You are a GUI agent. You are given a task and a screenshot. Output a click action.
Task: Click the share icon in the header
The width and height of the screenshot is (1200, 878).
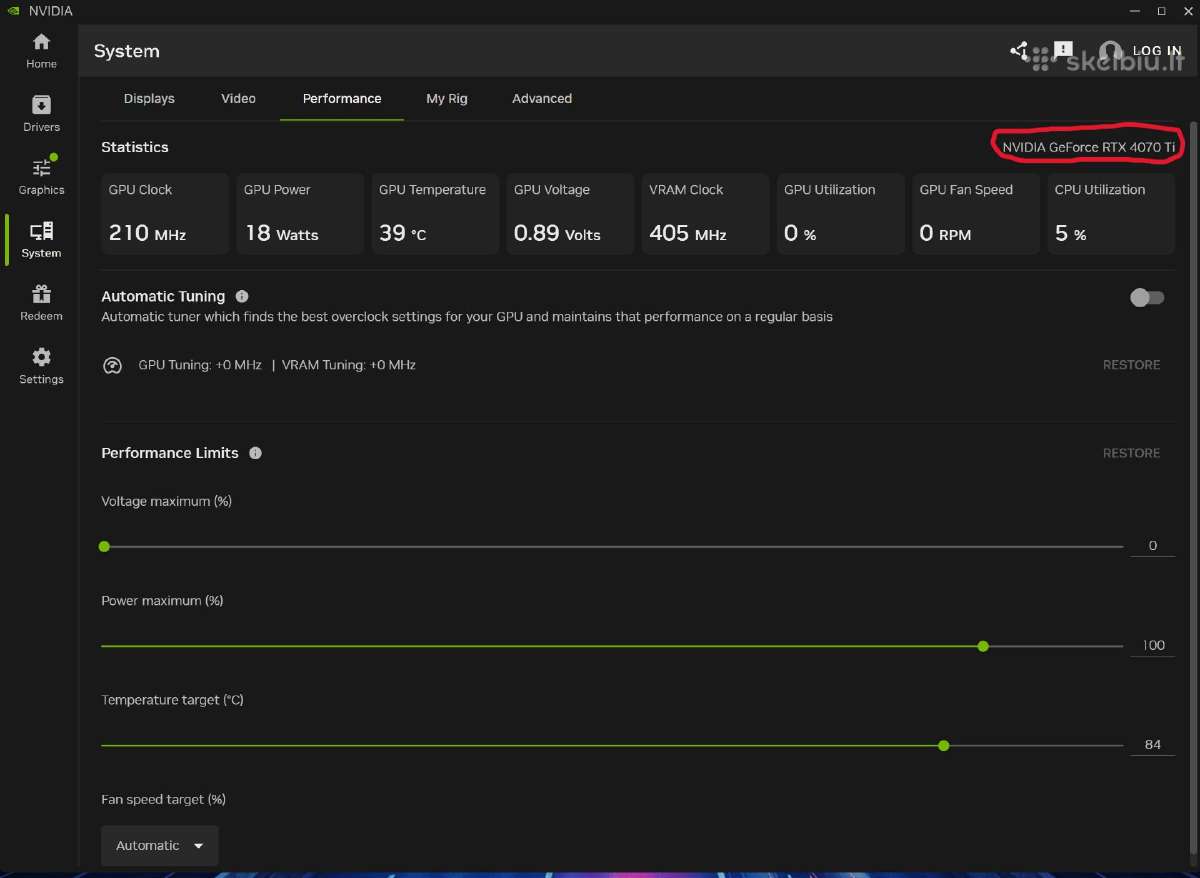1019,50
